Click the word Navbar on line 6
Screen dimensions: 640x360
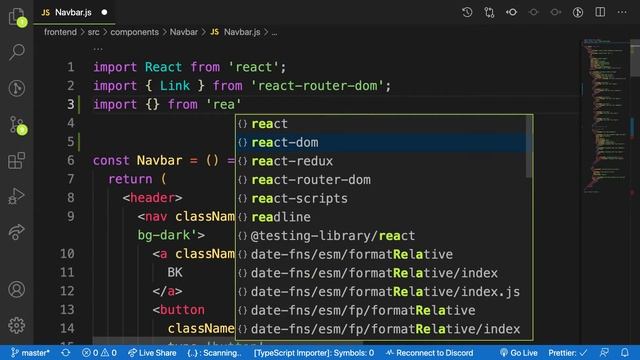point(159,160)
